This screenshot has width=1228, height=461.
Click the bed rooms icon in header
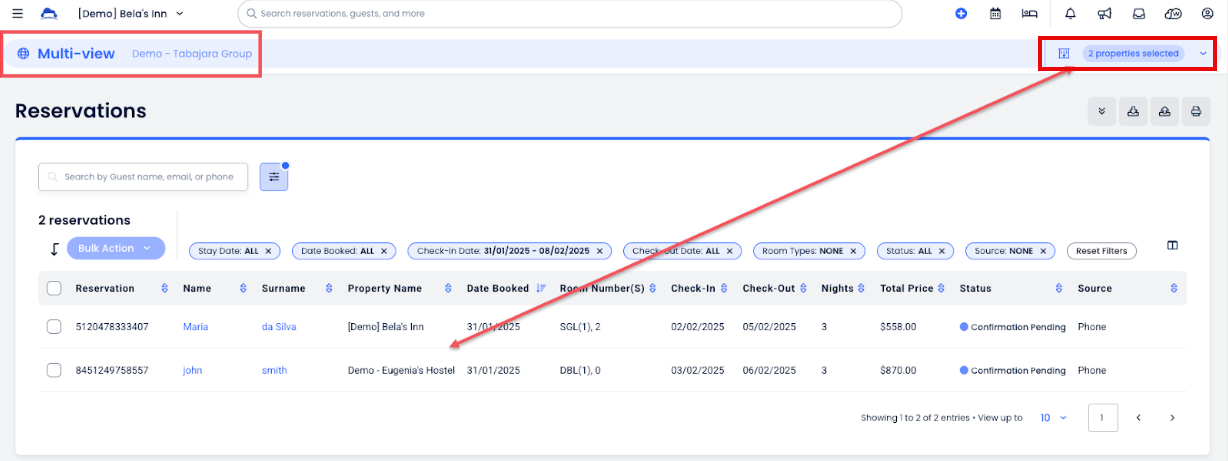coord(1029,14)
